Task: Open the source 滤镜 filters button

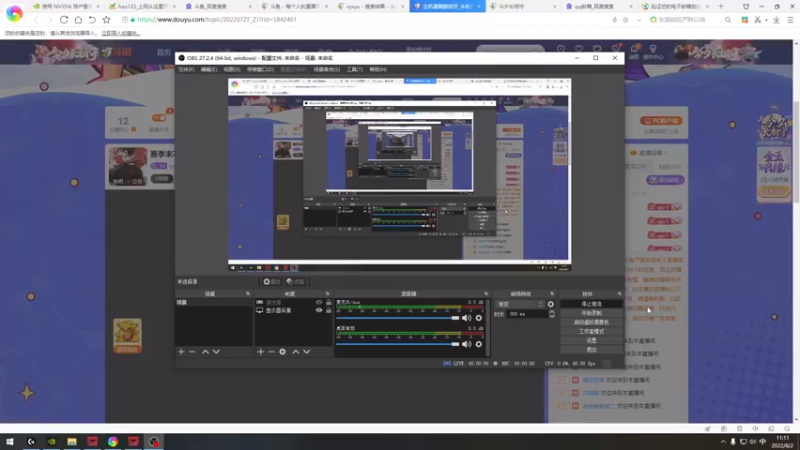Action: pyautogui.click(x=295, y=282)
